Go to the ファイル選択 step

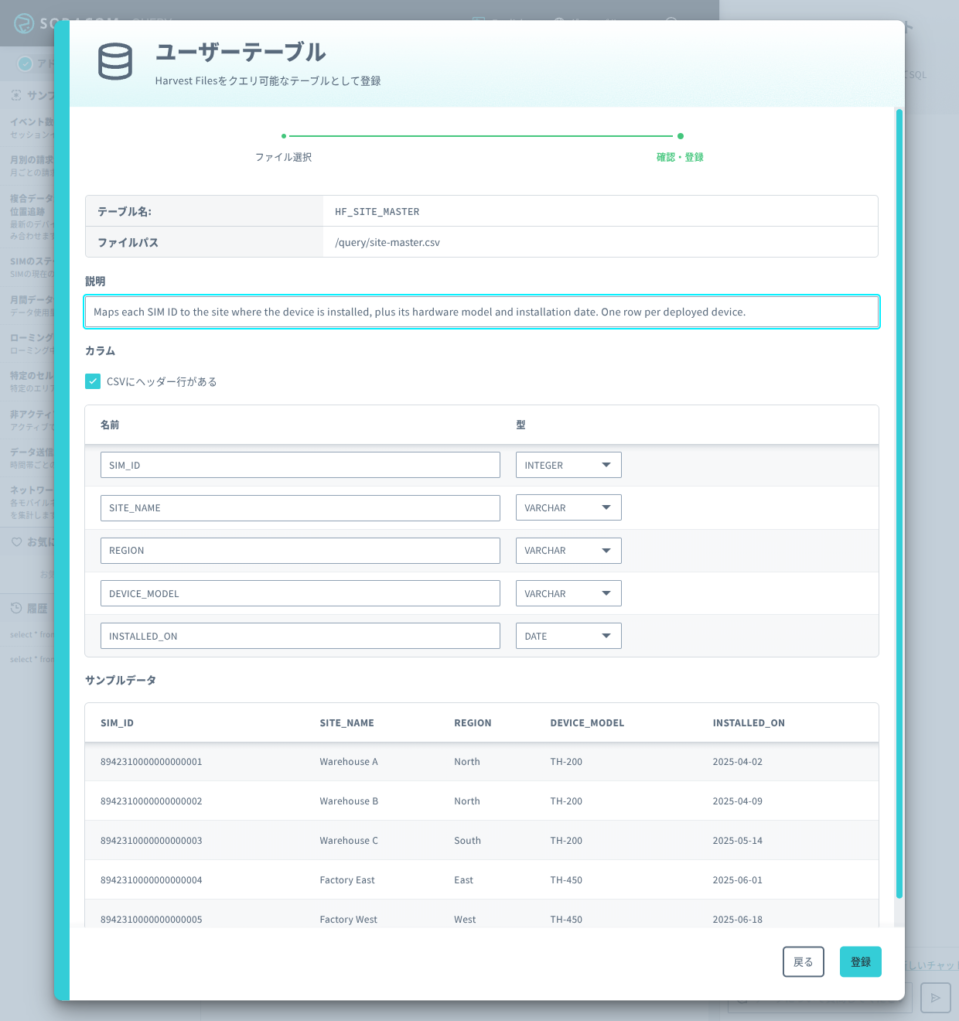coord(283,157)
